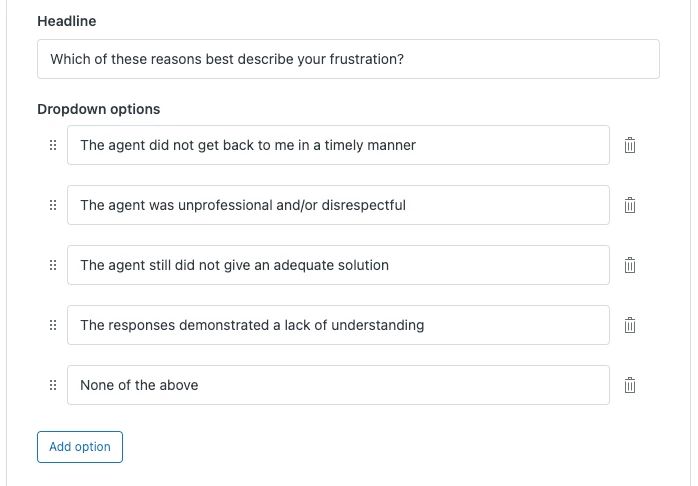Click the Add option button
698x486 pixels.
coord(80,447)
